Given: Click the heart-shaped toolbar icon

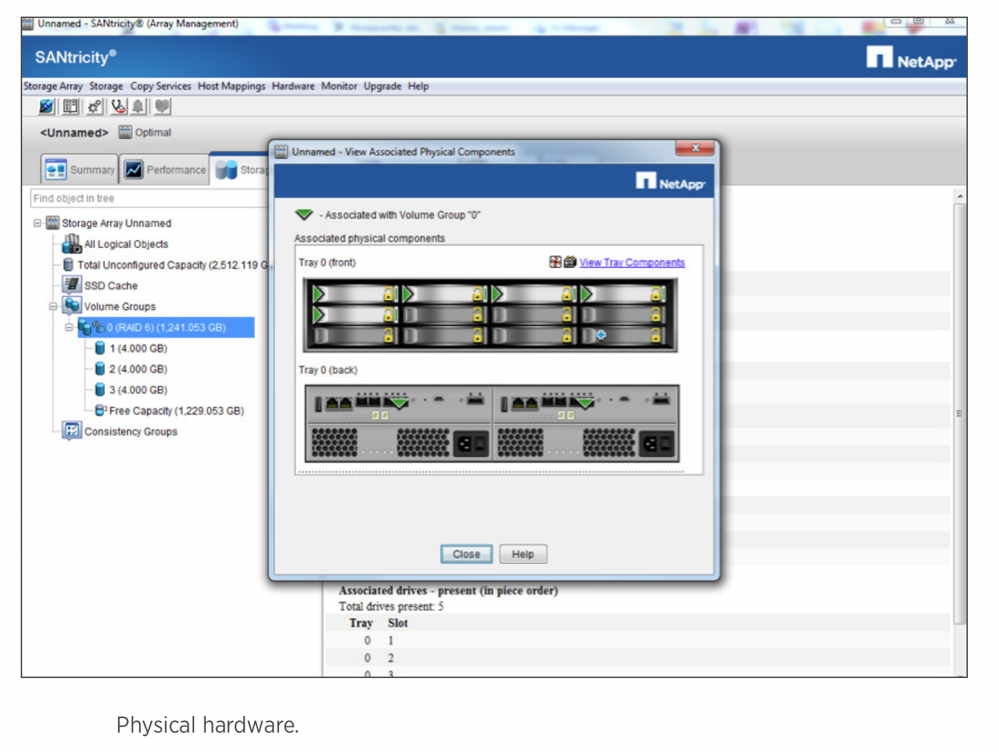Looking at the screenshot, I should [x=162, y=106].
